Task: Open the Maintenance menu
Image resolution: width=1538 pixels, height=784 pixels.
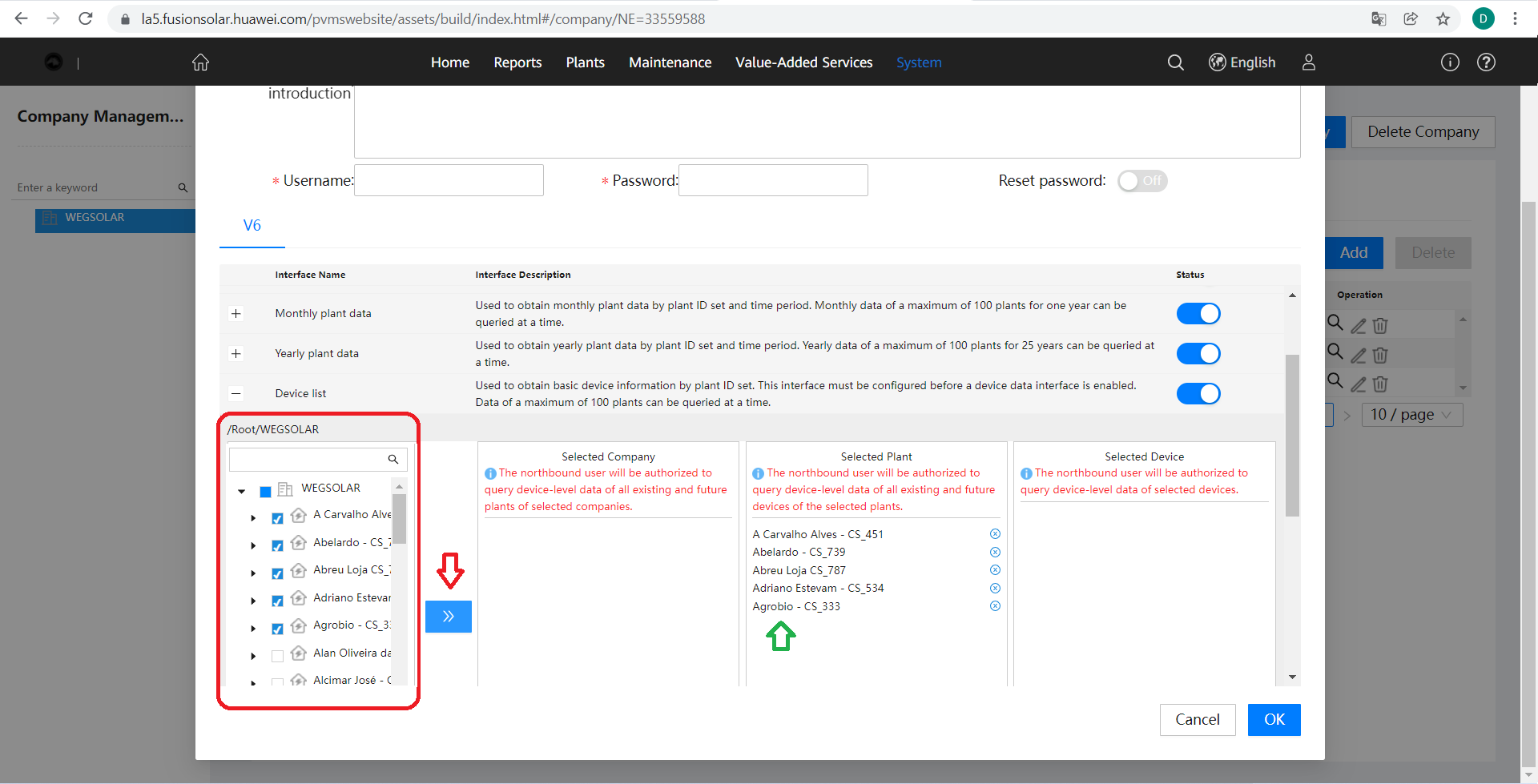Action: click(x=670, y=62)
